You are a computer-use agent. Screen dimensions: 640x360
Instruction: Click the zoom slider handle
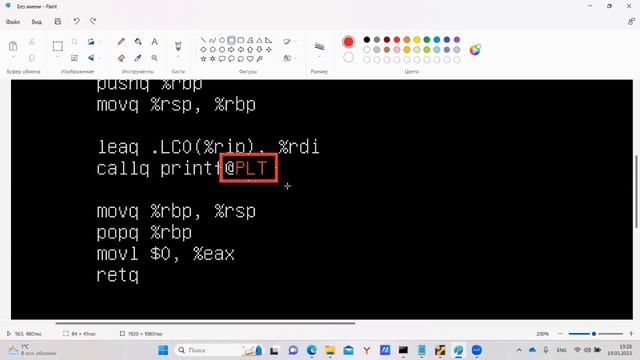tap(594, 333)
